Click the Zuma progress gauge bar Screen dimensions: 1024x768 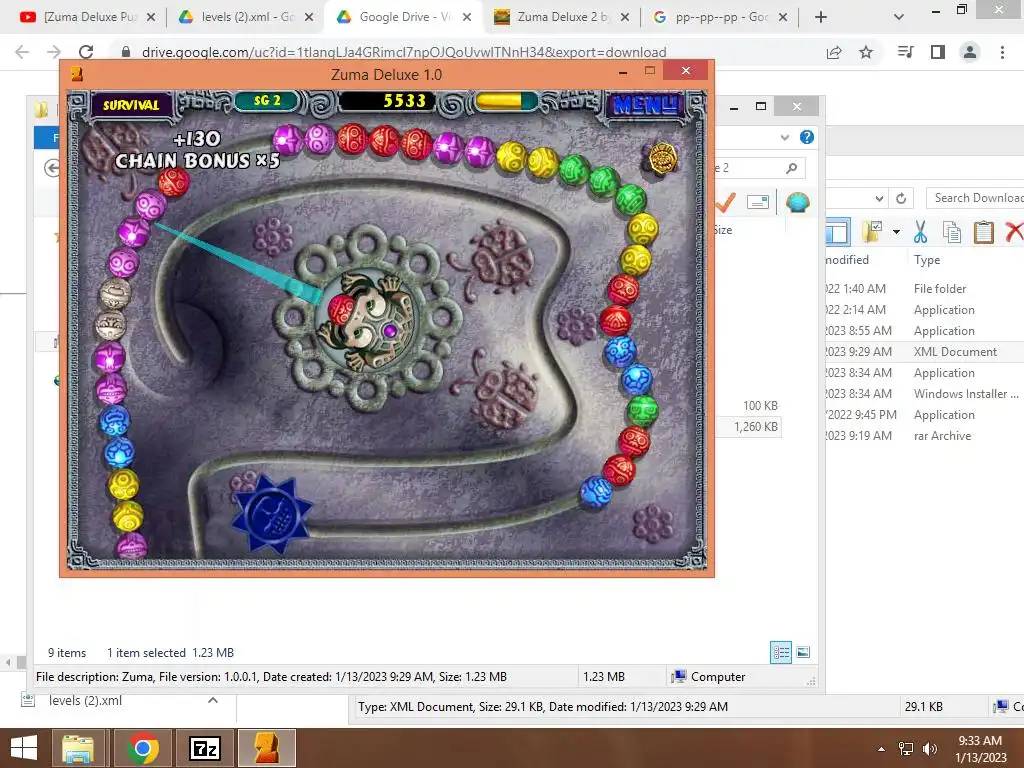(506, 101)
